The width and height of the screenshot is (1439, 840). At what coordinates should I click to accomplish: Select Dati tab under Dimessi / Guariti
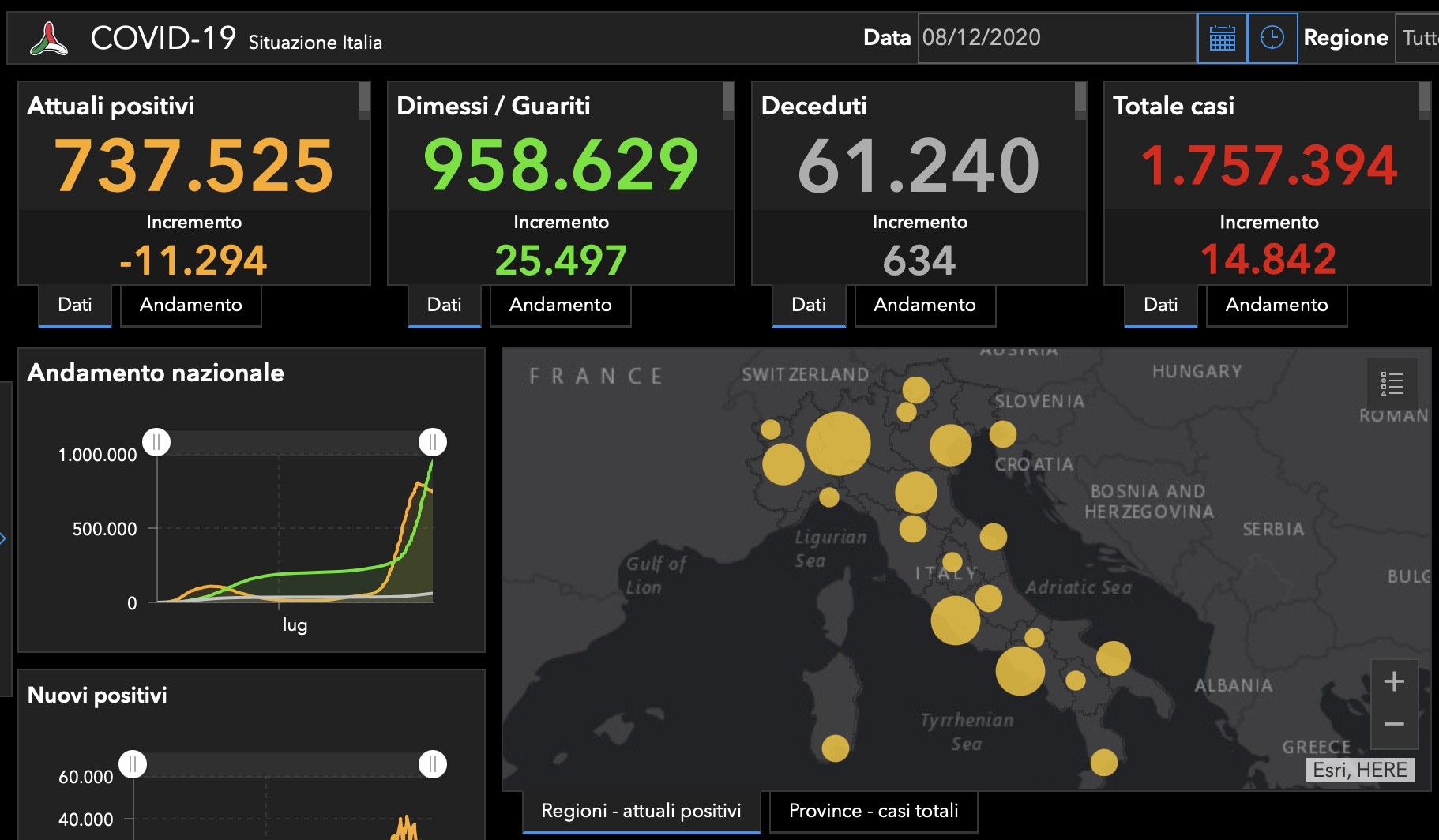click(x=444, y=306)
